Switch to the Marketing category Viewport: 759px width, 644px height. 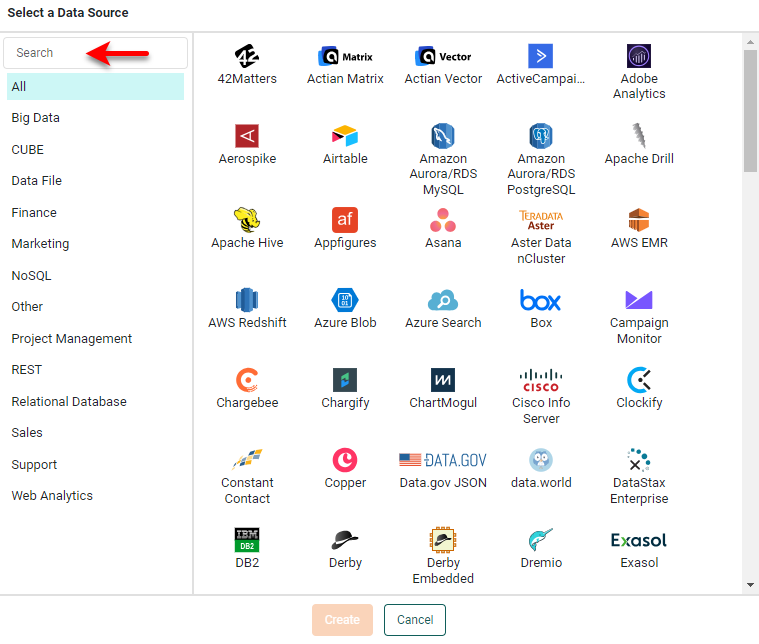tap(40, 244)
